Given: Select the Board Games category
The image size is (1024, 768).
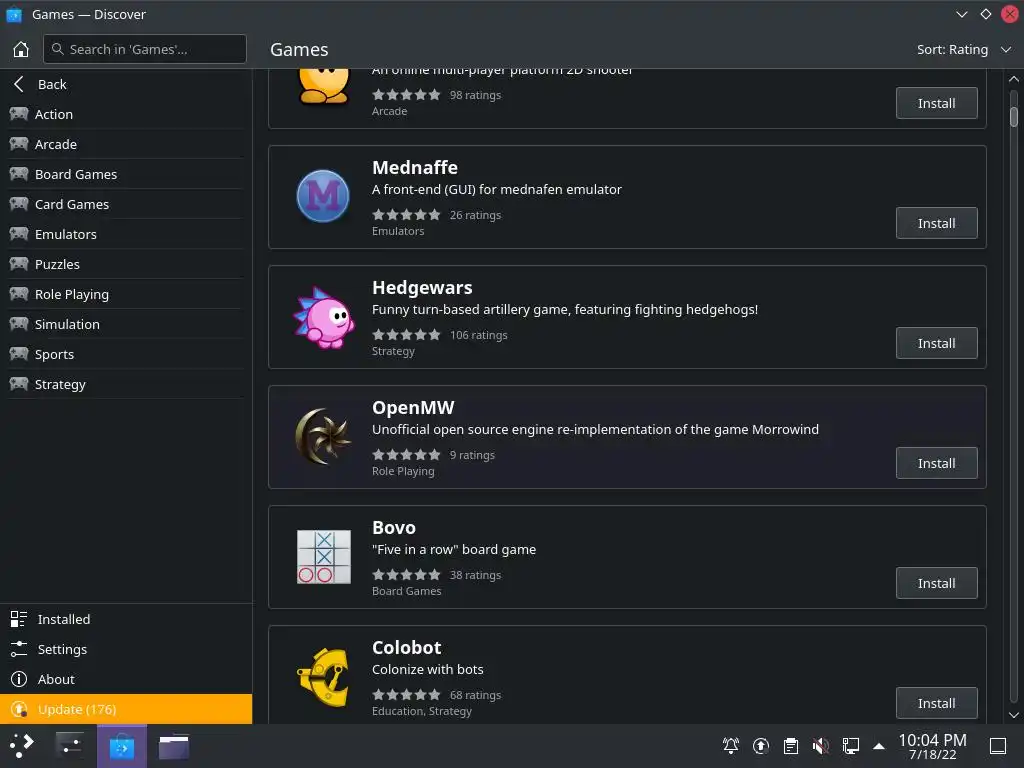Looking at the screenshot, I should pyautogui.click(x=126, y=174).
